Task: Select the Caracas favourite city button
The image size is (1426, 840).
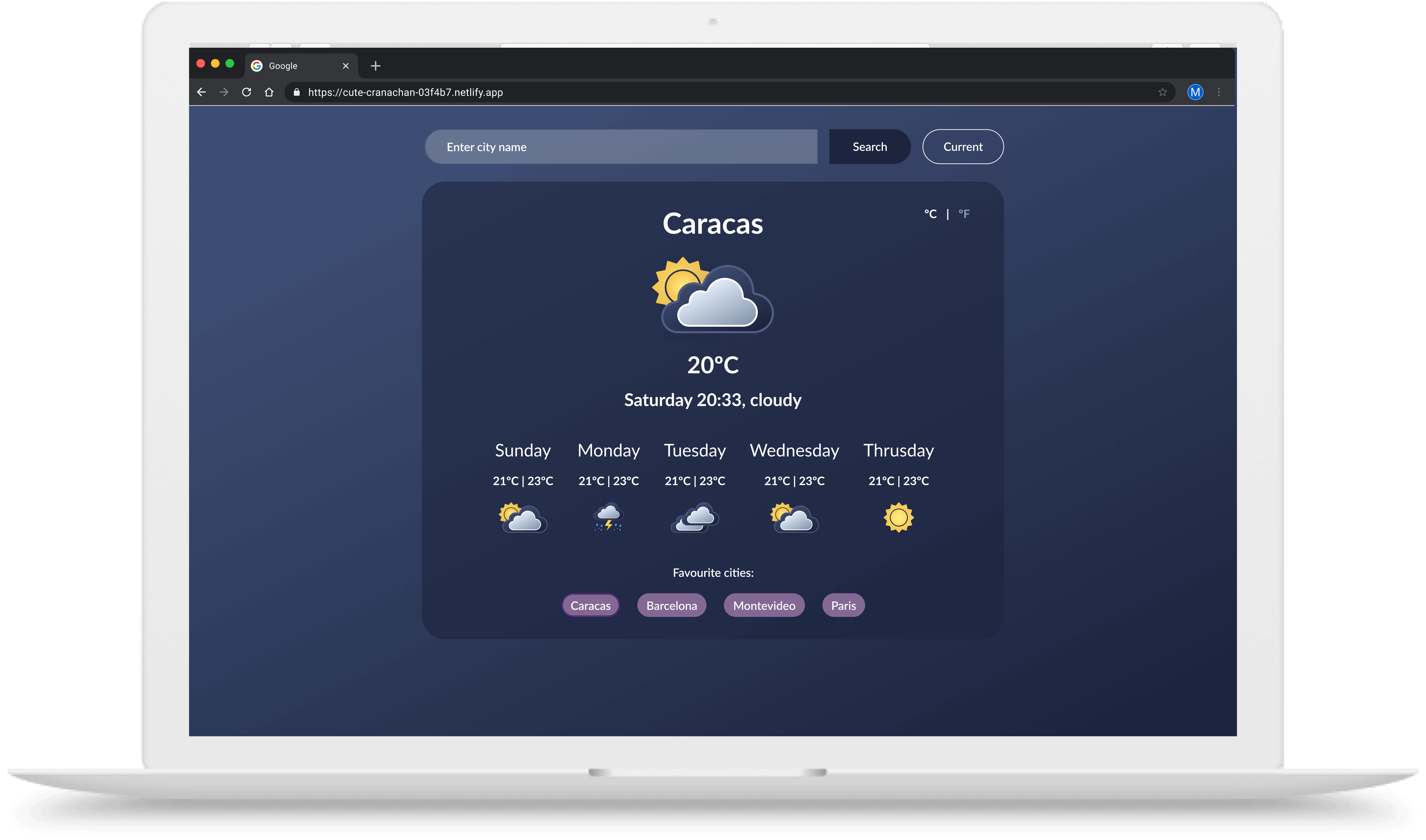Action: click(x=591, y=605)
